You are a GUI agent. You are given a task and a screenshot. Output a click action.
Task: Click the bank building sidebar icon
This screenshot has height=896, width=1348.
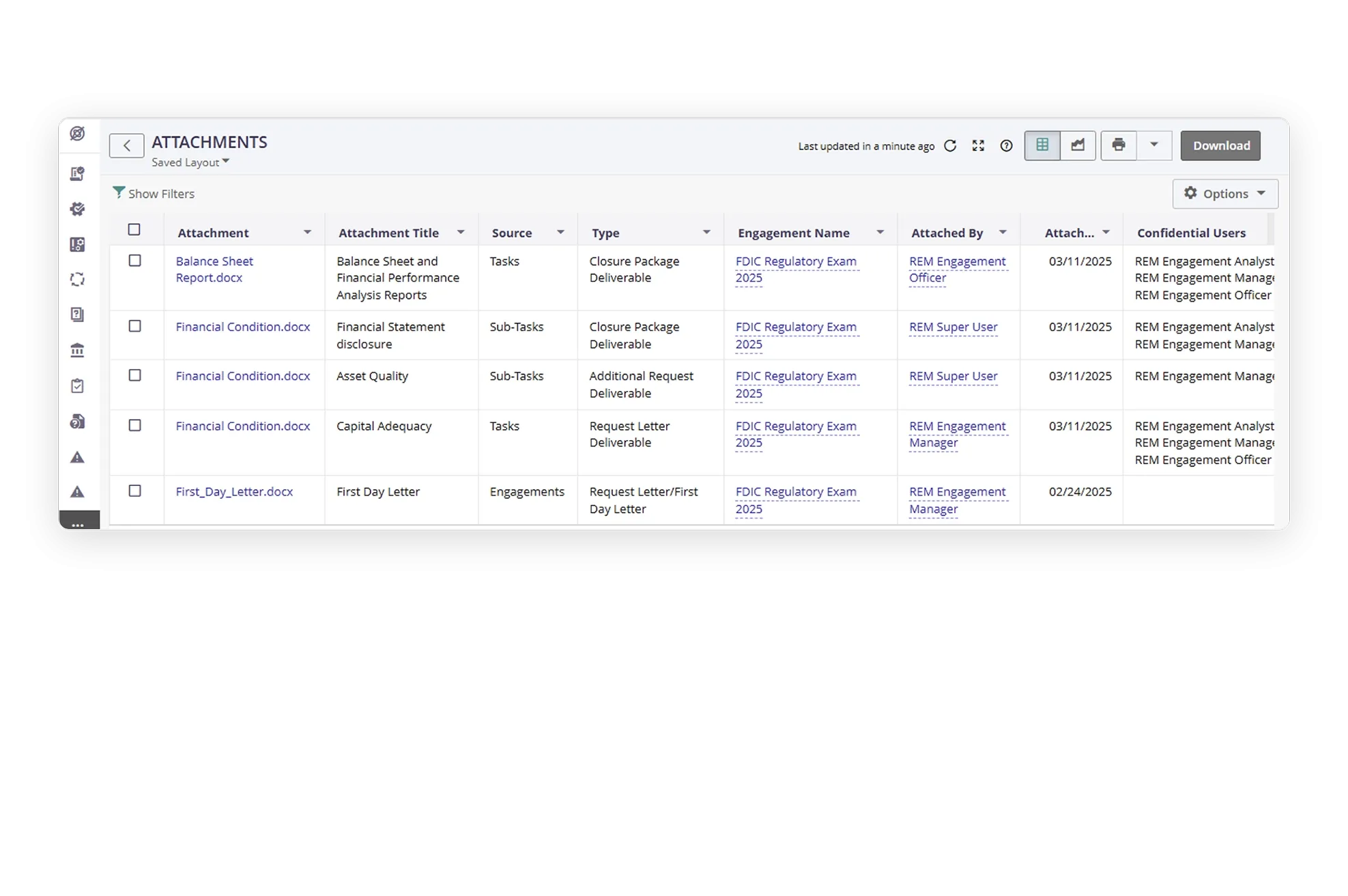coord(77,351)
